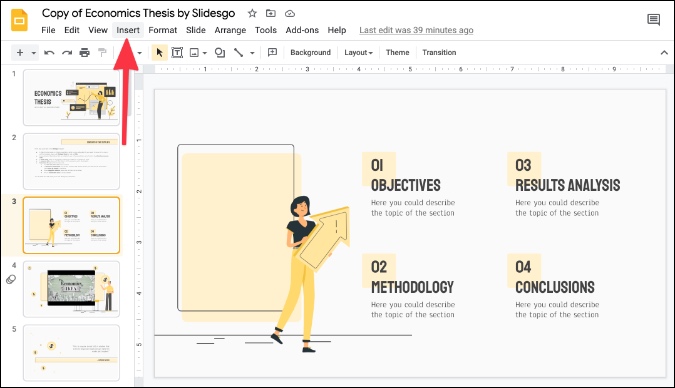
Task: Expand the line type dropdown arrow
Action: click(252, 53)
